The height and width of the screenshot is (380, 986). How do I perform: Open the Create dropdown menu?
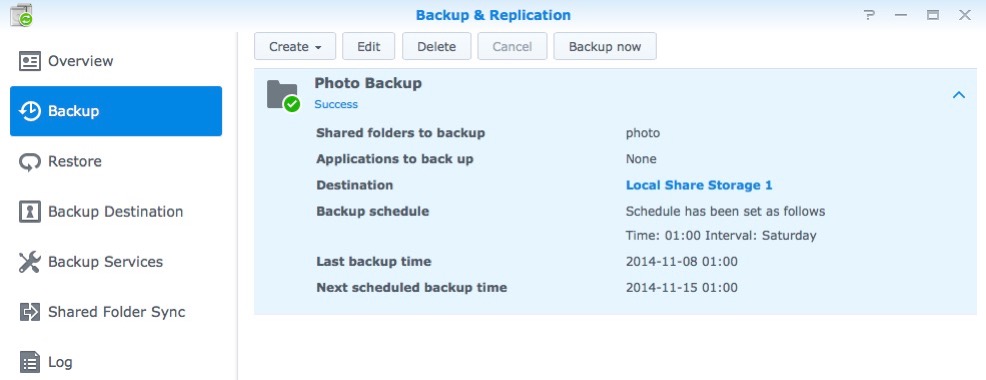click(295, 47)
